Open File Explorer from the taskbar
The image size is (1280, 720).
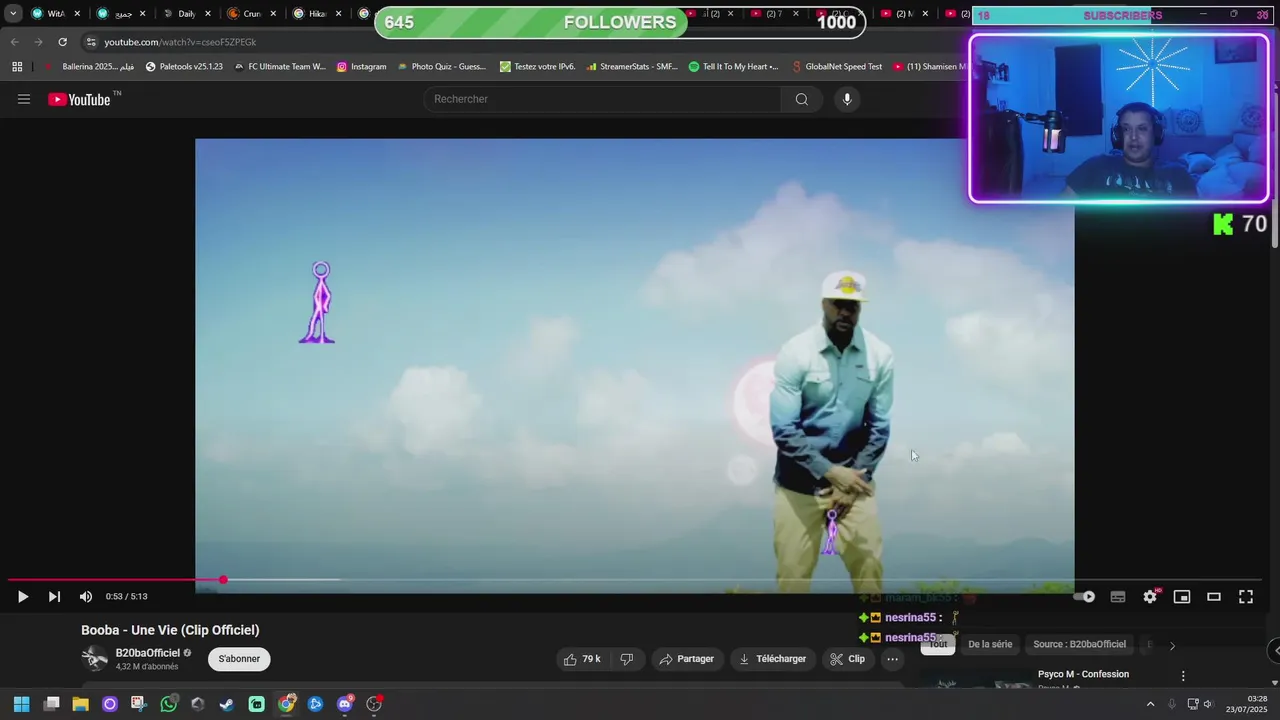[80, 704]
